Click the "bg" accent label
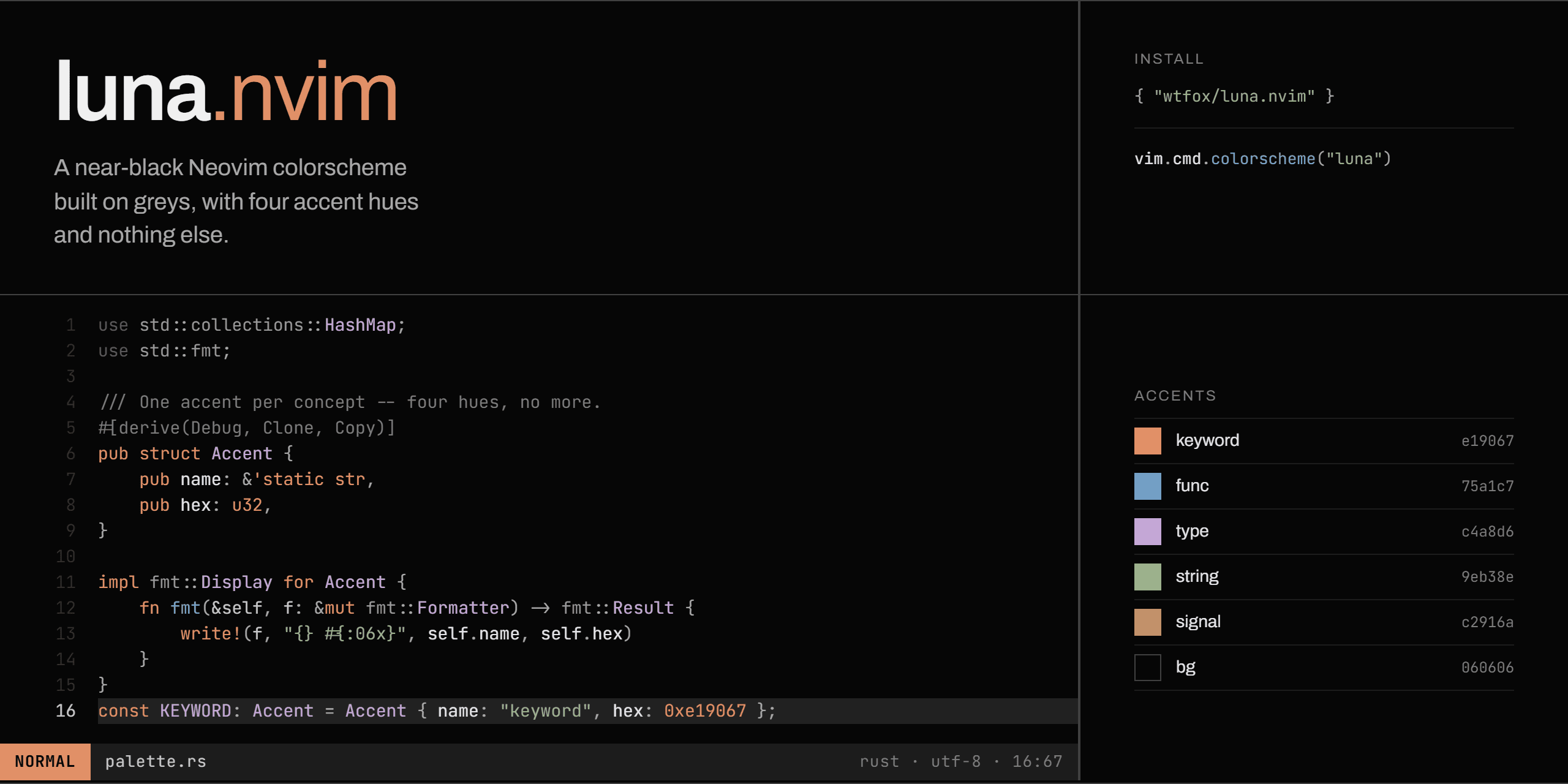The width and height of the screenshot is (1568, 784). [x=1186, y=668]
